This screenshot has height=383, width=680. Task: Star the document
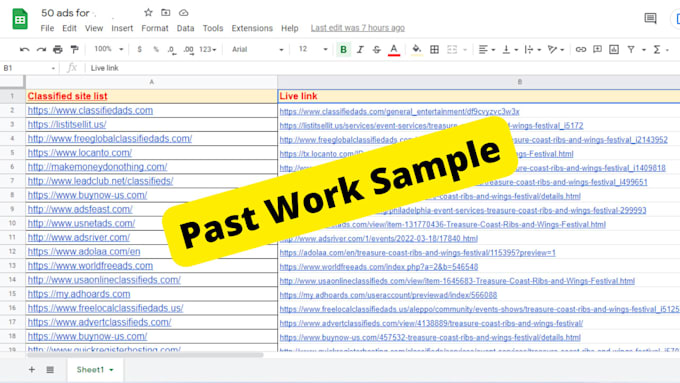(148, 13)
